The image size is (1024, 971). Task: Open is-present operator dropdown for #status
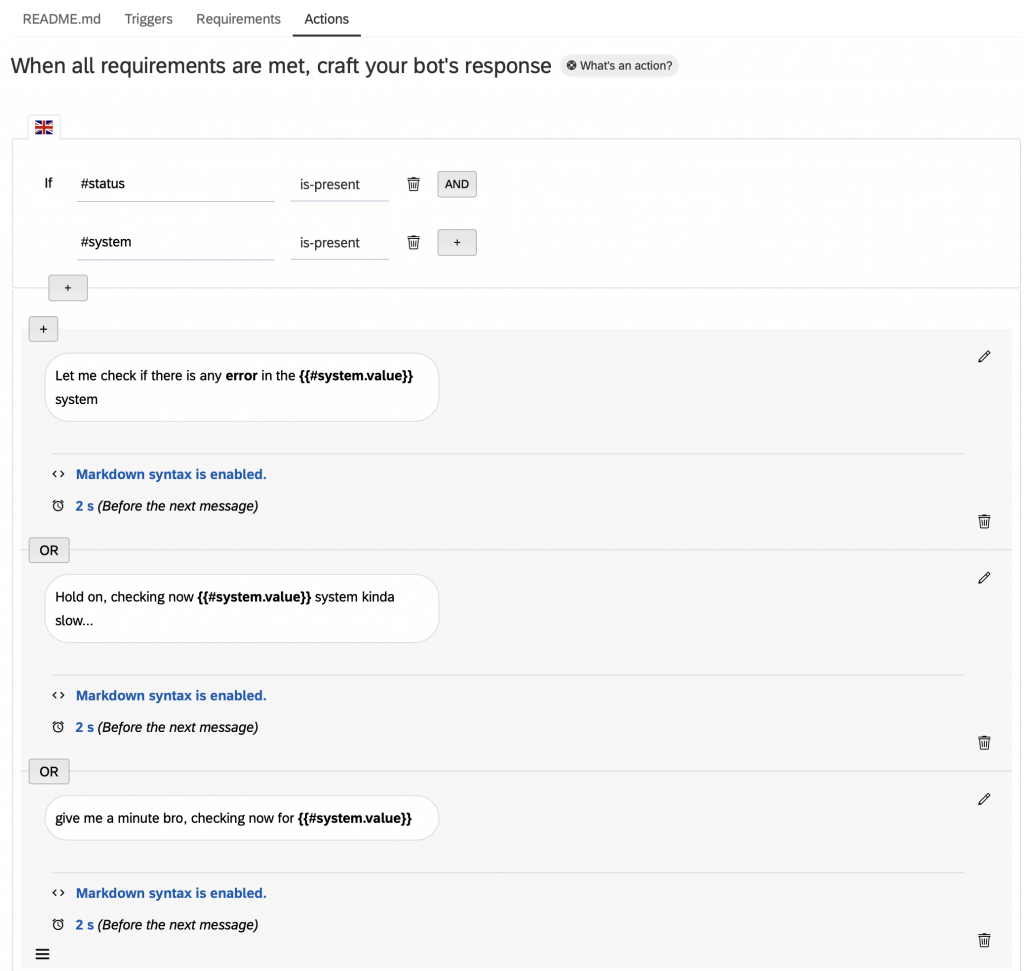point(339,185)
